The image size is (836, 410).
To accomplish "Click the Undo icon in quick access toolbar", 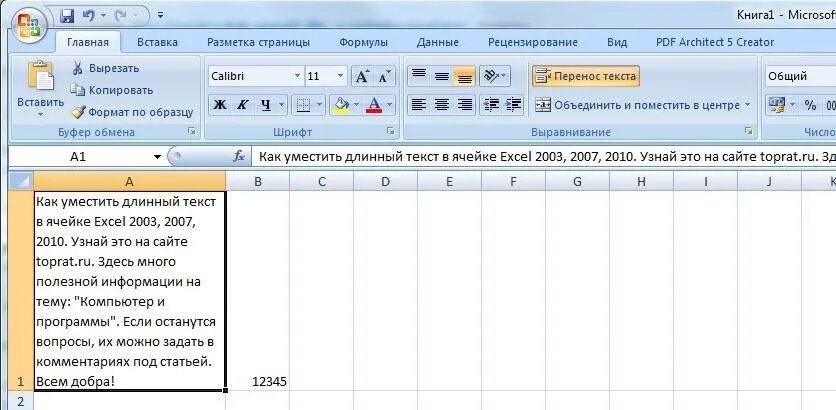I will click(x=89, y=15).
